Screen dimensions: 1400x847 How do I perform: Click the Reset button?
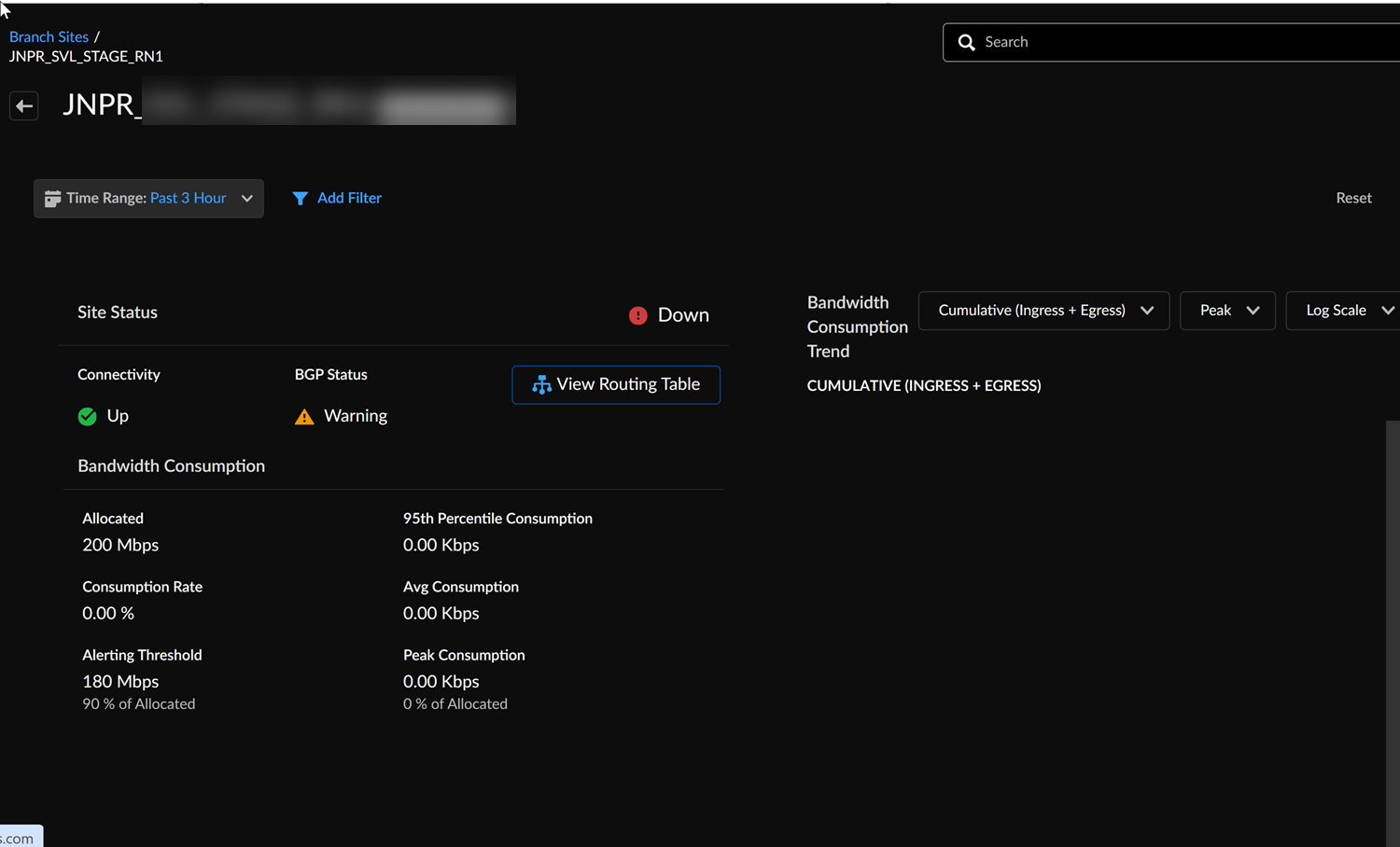pos(1353,198)
